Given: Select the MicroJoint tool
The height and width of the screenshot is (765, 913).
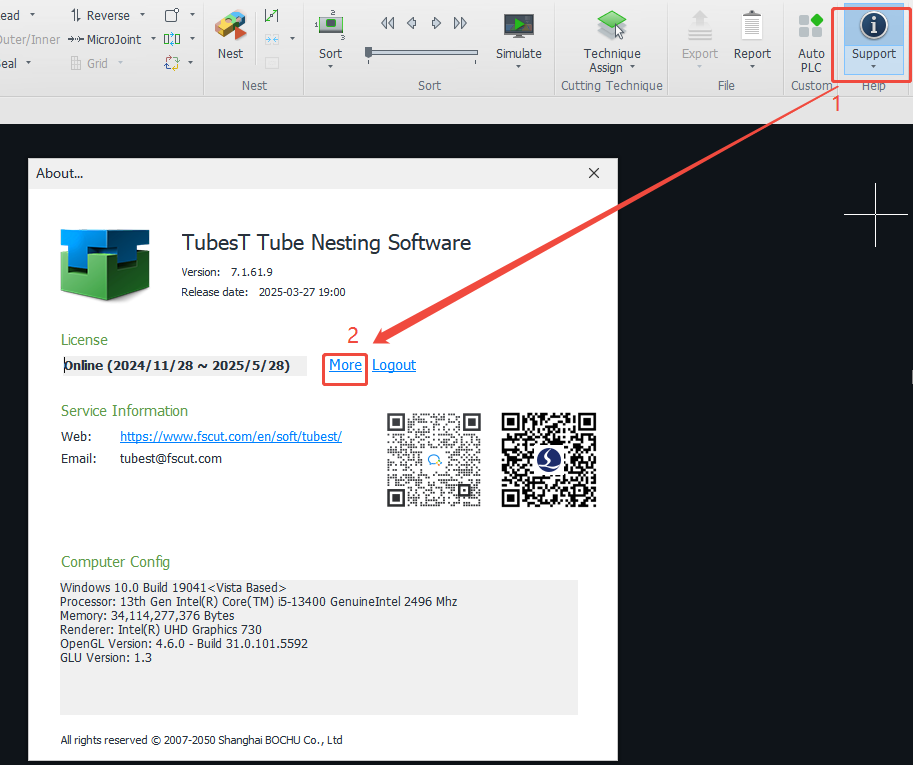Looking at the screenshot, I should [x=105, y=40].
